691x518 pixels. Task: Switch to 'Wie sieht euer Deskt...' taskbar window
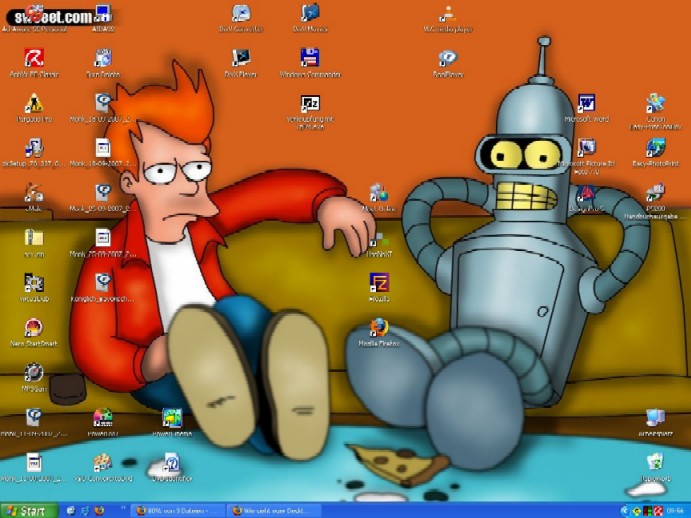coord(274,511)
